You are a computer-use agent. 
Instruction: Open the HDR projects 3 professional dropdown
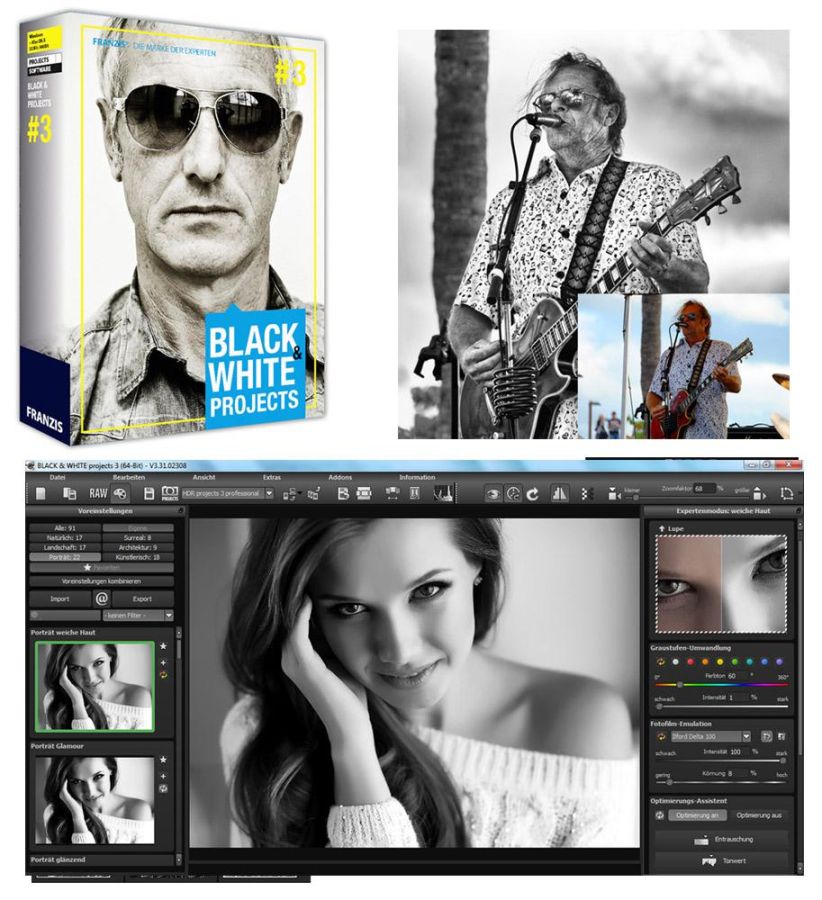tap(223, 489)
